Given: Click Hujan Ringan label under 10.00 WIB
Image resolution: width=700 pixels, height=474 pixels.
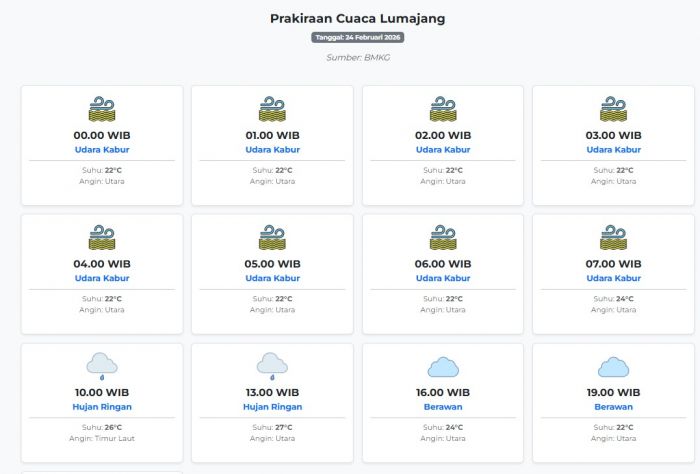Looking at the screenshot, I should click(102, 407).
